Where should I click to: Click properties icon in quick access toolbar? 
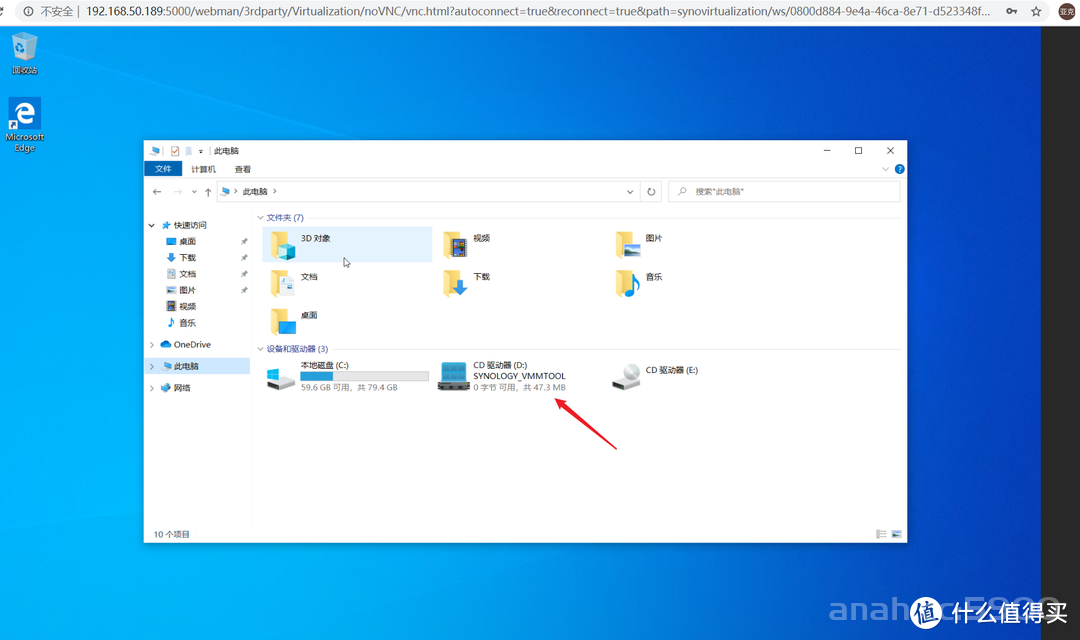tap(175, 151)
